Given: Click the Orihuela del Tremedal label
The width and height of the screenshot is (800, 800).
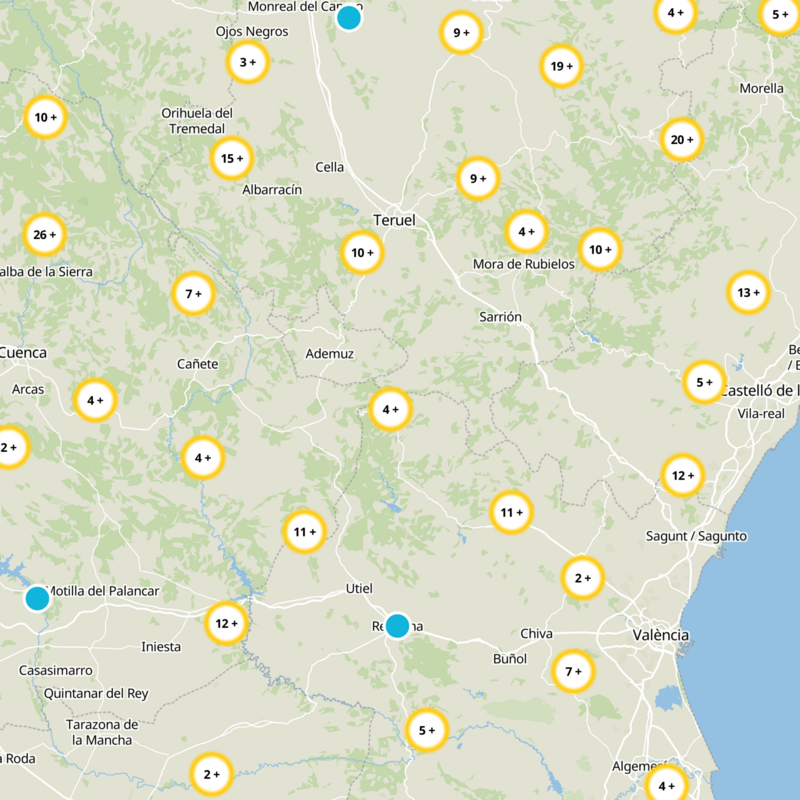Looking at the screenshot, I should click(x=197, y=121).
